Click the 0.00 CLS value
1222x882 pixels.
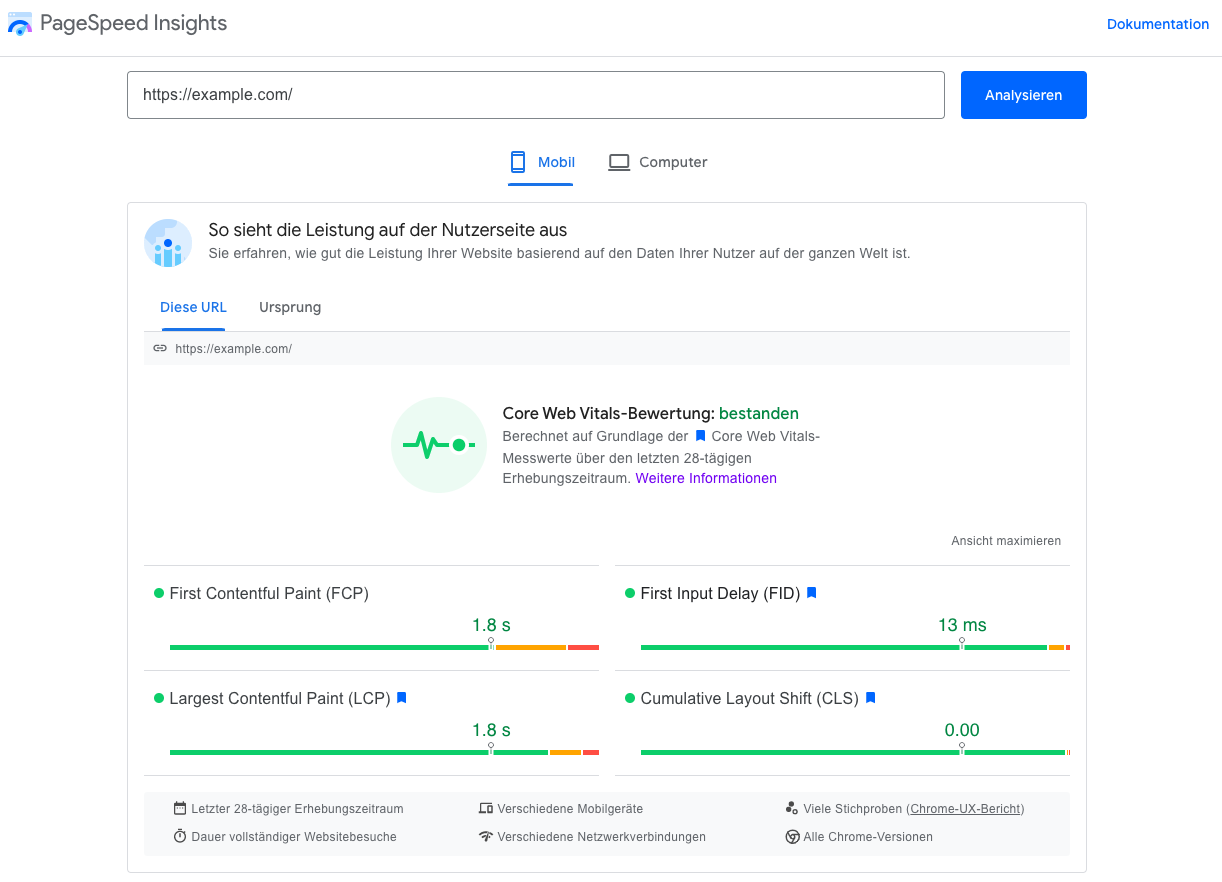click(962, 730)
